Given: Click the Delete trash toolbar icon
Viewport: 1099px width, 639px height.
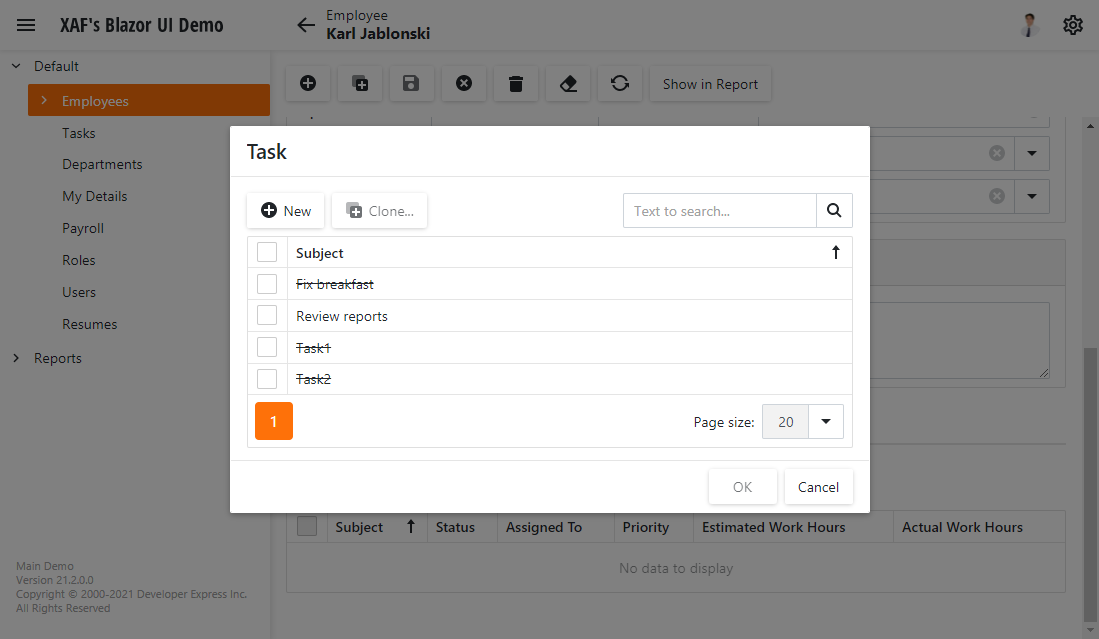Looking at the screenshot, I should [516, 83].
